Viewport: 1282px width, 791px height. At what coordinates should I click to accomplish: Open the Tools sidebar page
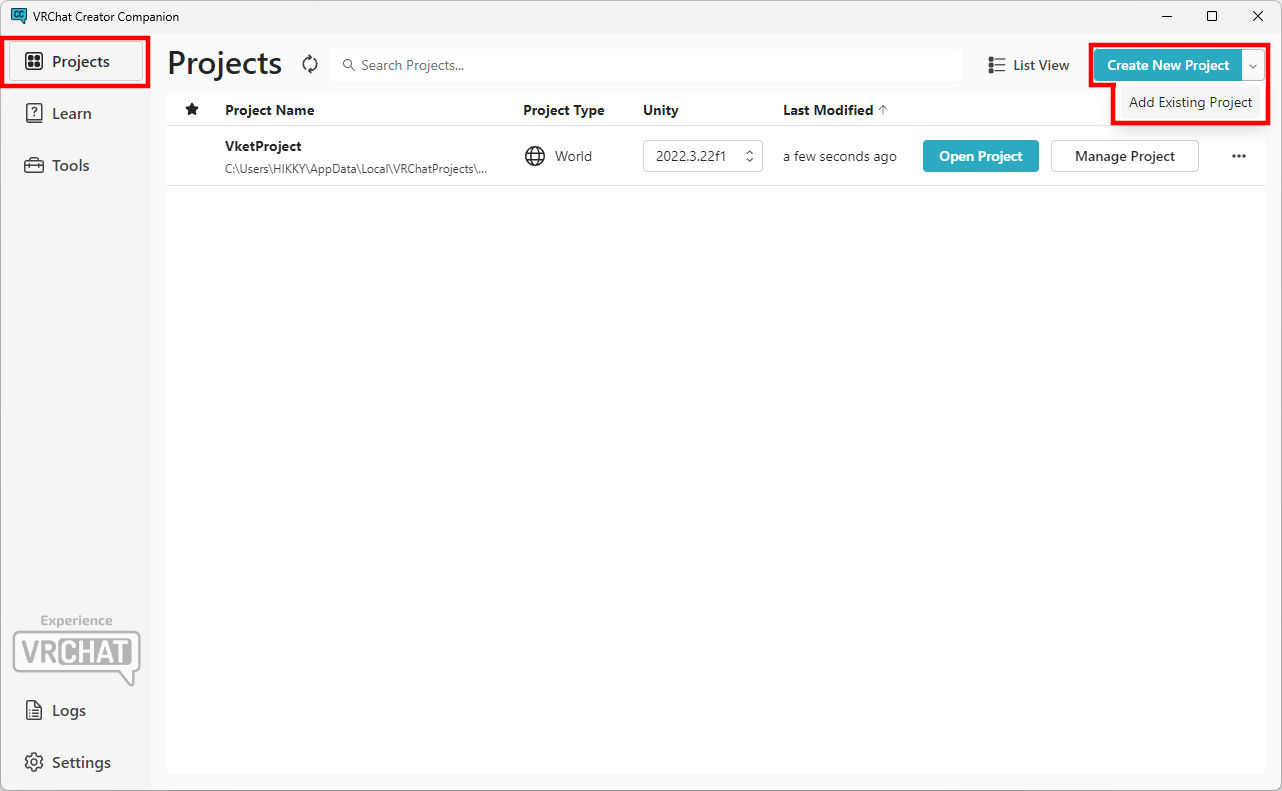[70, 166]
